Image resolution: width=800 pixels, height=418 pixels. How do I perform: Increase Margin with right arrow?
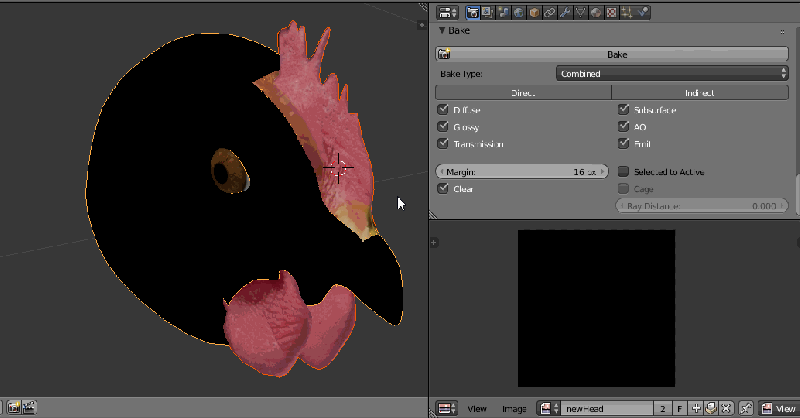pos(603,172)
